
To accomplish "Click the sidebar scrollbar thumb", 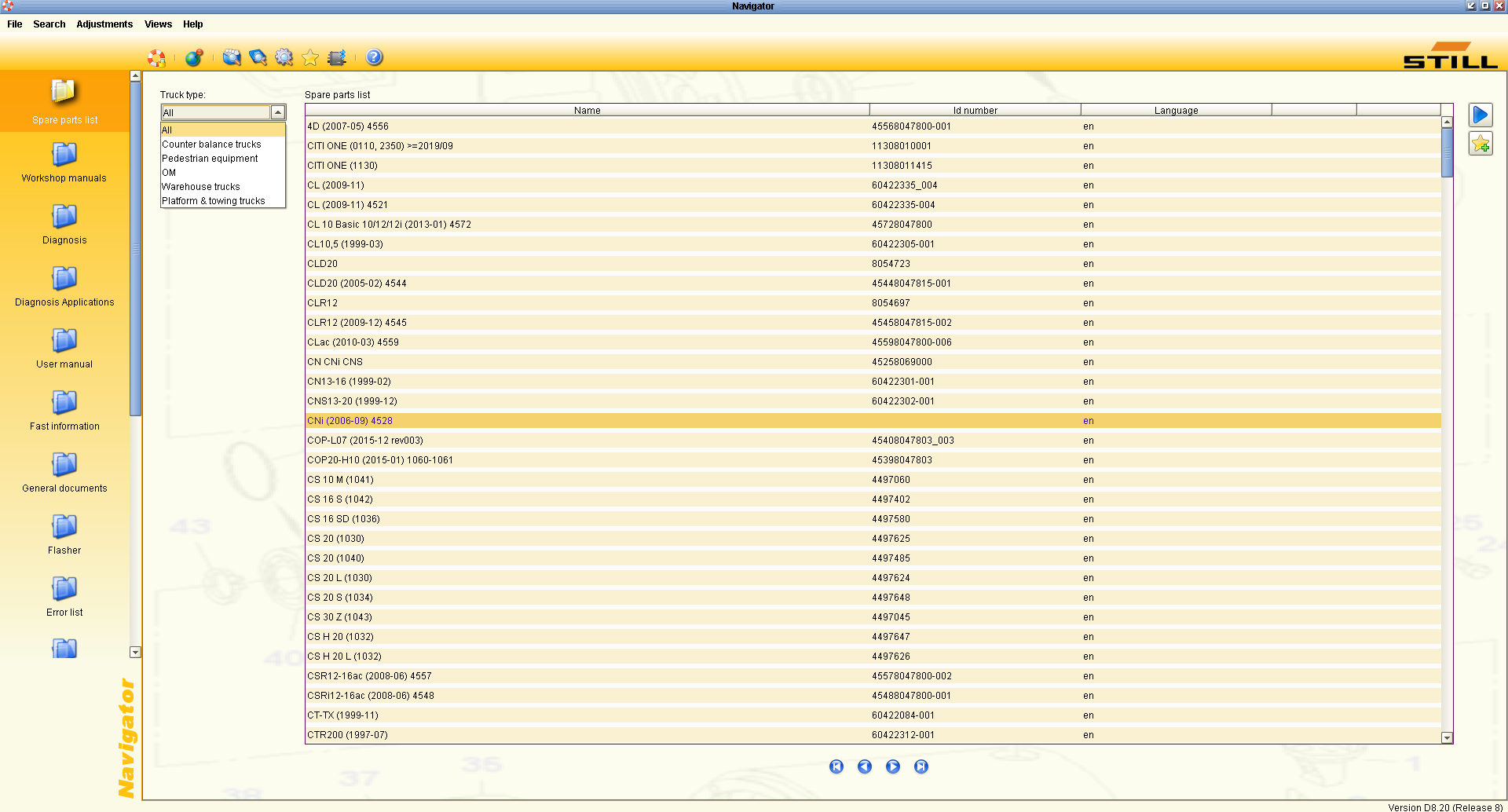I will [x=135, y=248].
